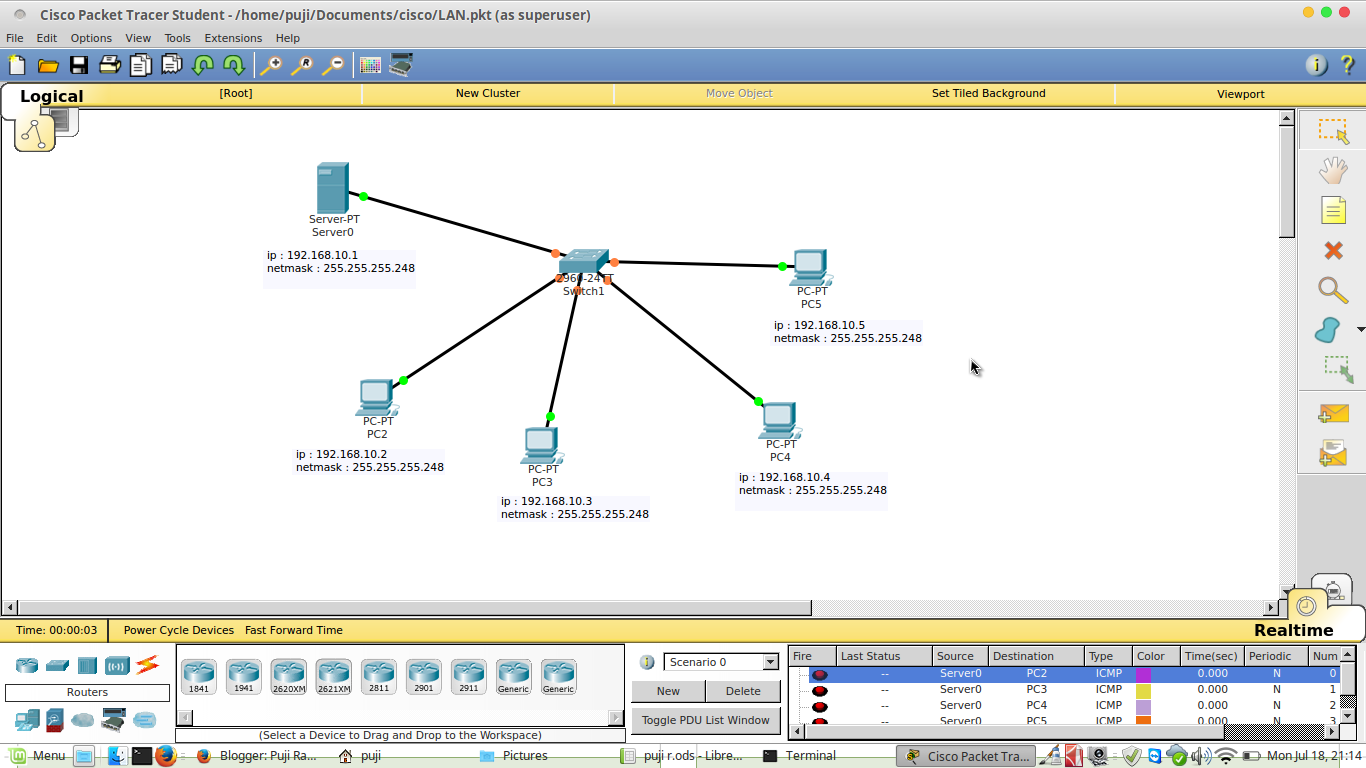Screen dimensions: 1366x768
Task: Pick the Place Note tool
Action: click(x=1332, y=210)
